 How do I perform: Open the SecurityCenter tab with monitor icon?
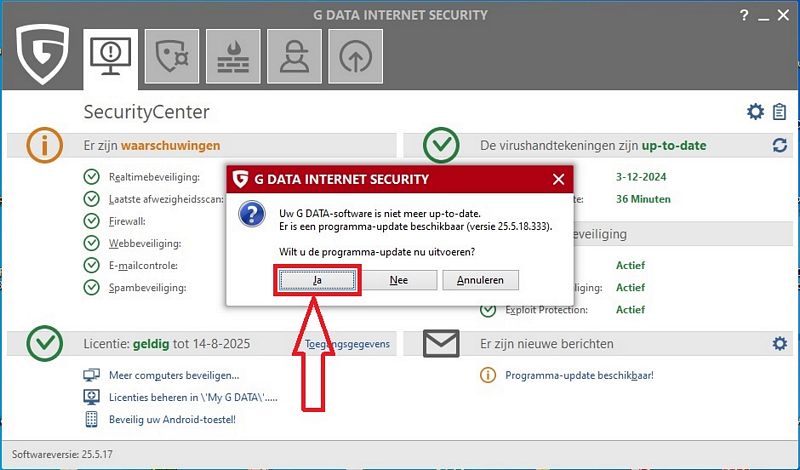coord(110,58)
